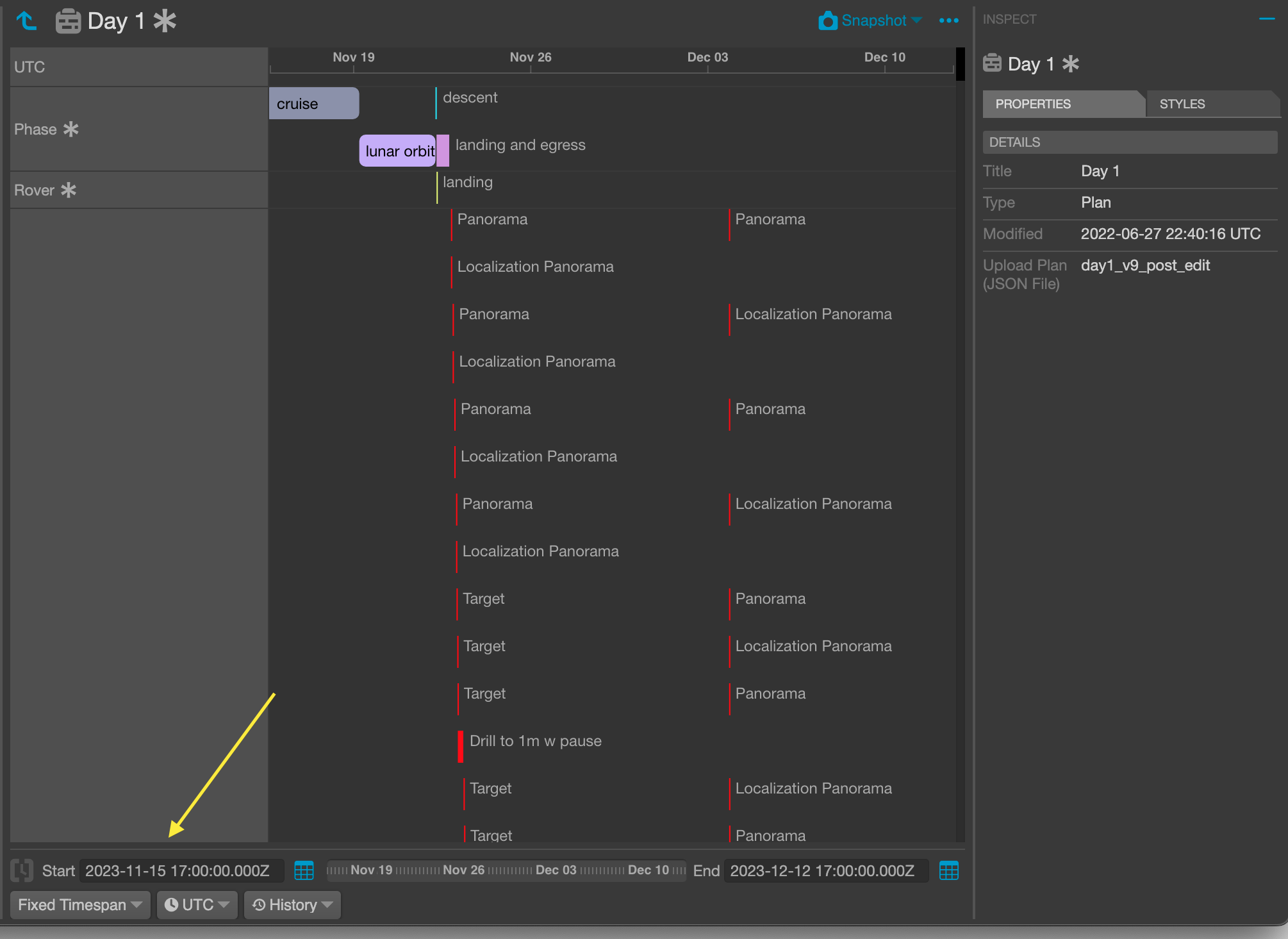The height and width of the screenshot is (939, 1288).
Task: Click the Day 1 plan icon in header
Action: click(x=68, y=21)
